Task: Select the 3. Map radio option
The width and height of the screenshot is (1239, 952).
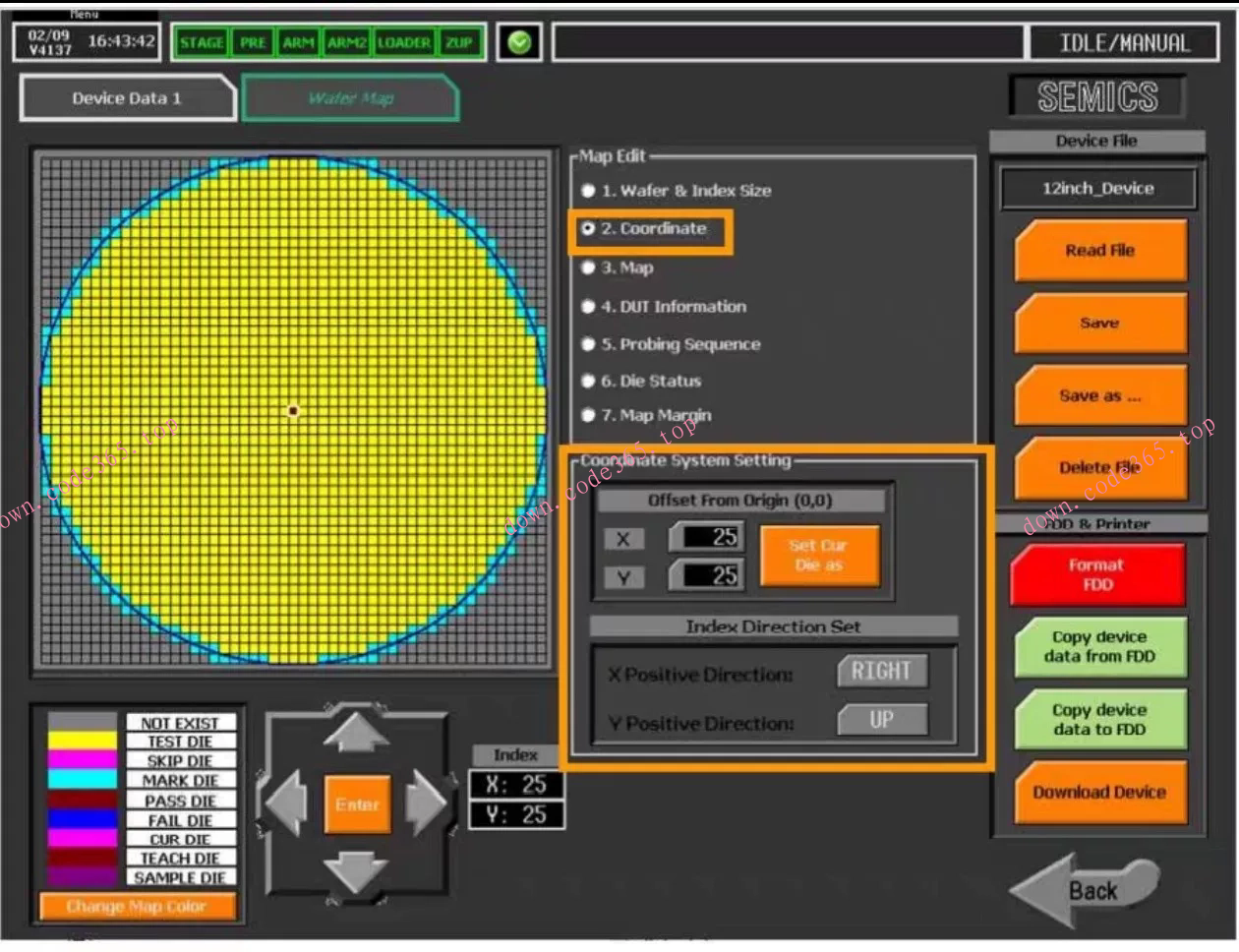Action: click(x=588, y=268)
